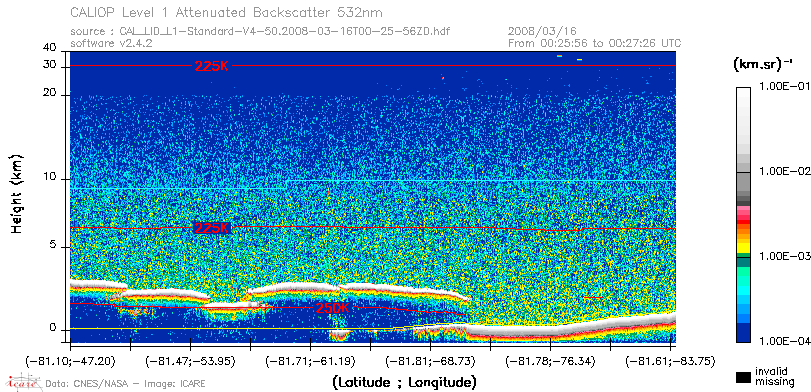Click the 'Height (km)' axis title
Screen dimensions: 811x392
[18, 193]
